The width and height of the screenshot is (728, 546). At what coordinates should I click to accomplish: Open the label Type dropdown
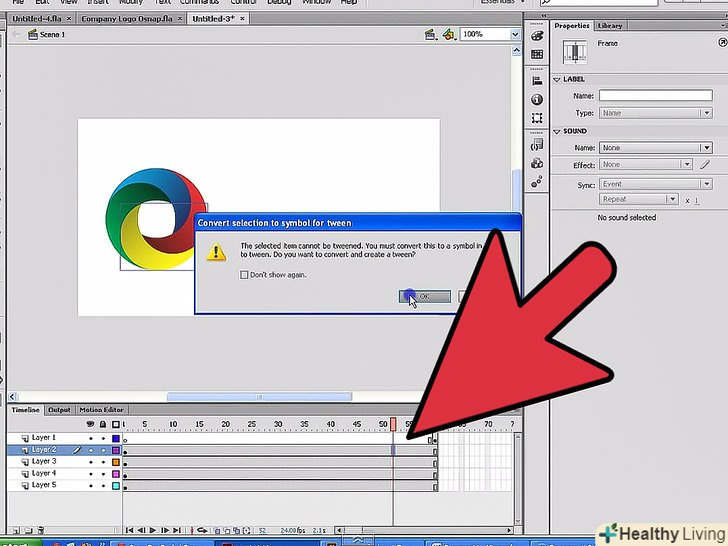(x=656, y=113)
